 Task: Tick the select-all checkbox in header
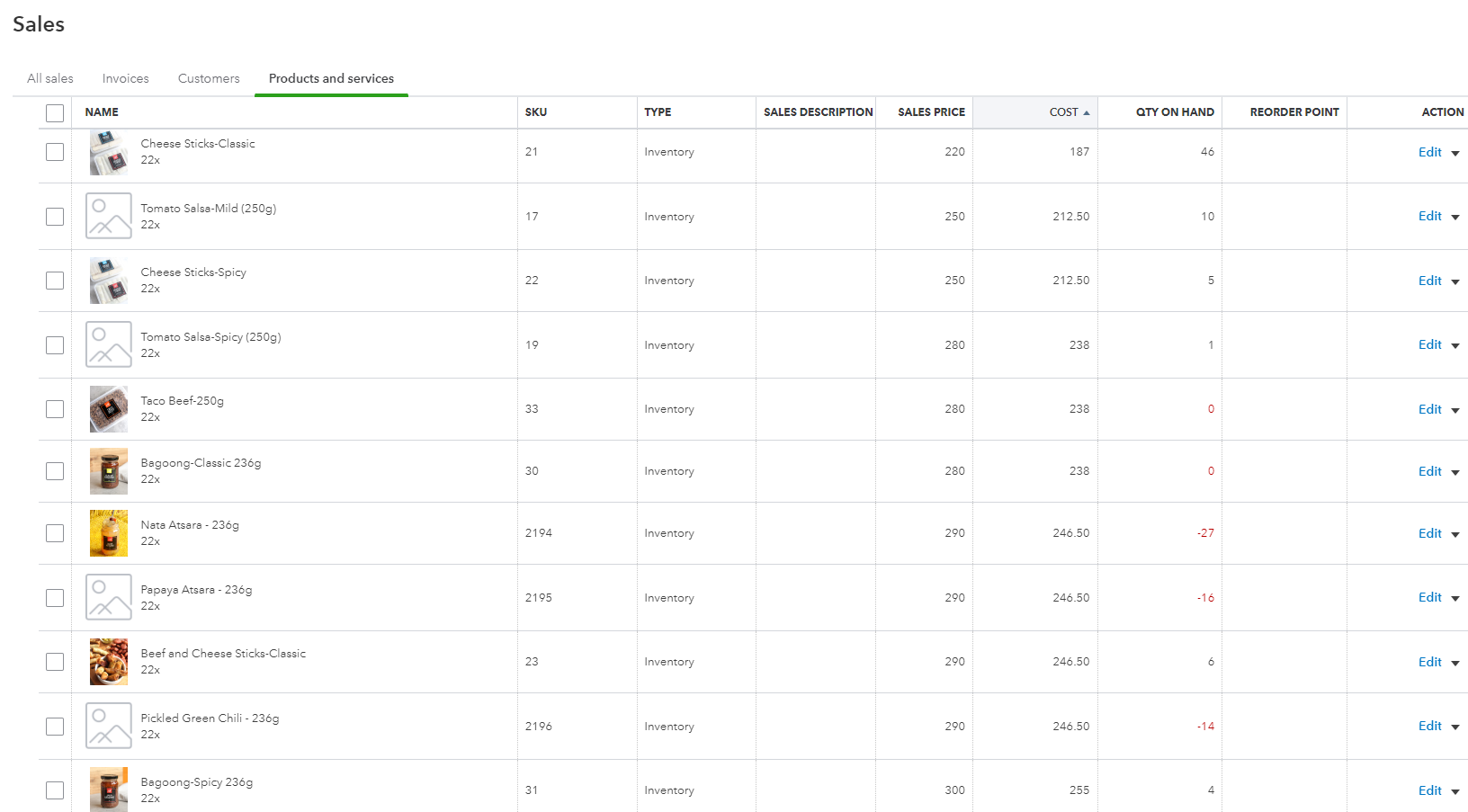tap(55, 112)
